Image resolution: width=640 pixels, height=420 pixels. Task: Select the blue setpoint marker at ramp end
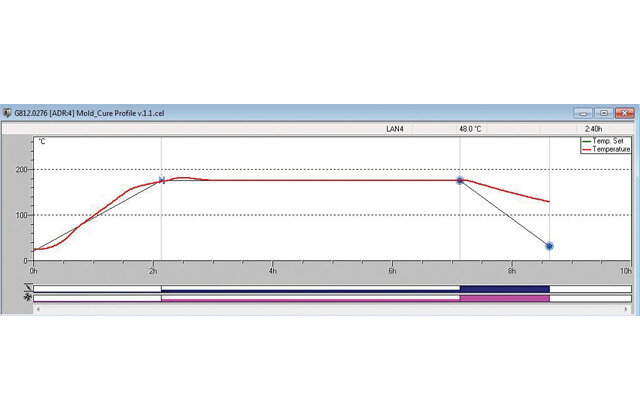point(162,180)
